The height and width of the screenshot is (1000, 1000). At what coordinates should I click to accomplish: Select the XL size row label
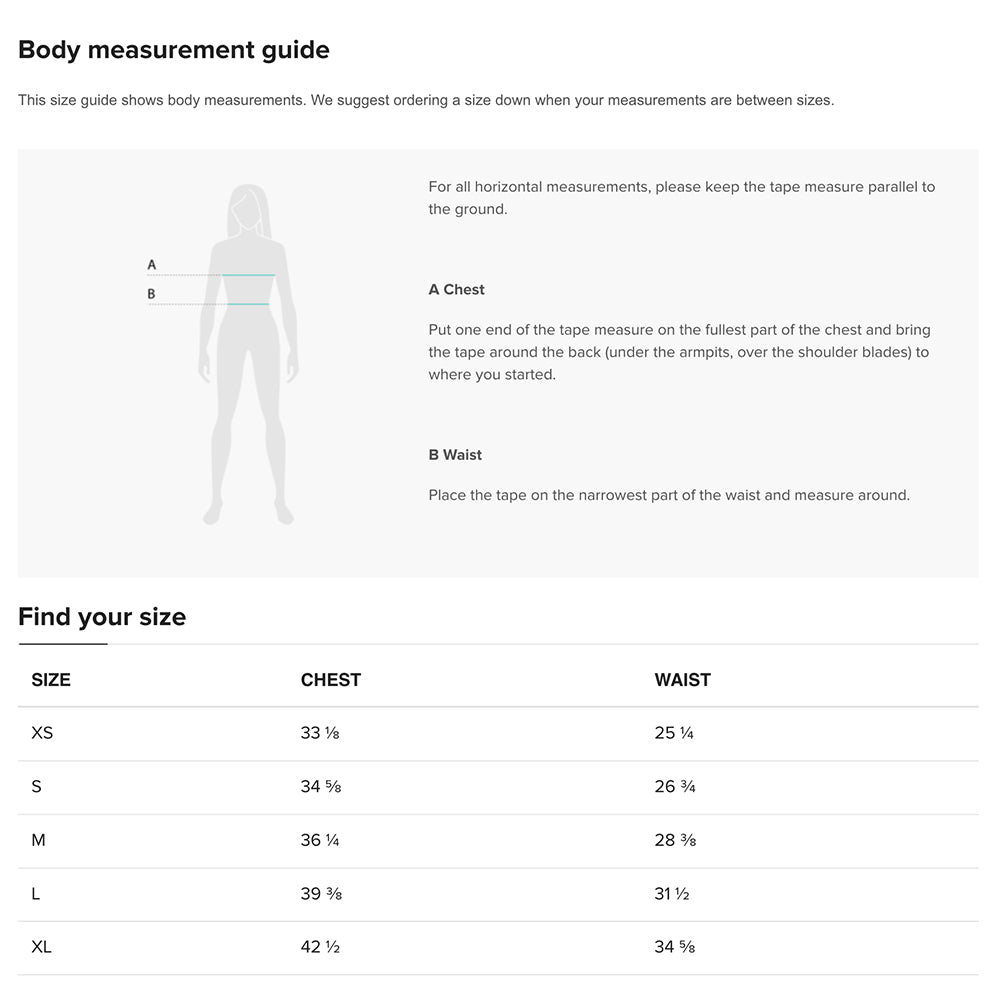point(41,947)
